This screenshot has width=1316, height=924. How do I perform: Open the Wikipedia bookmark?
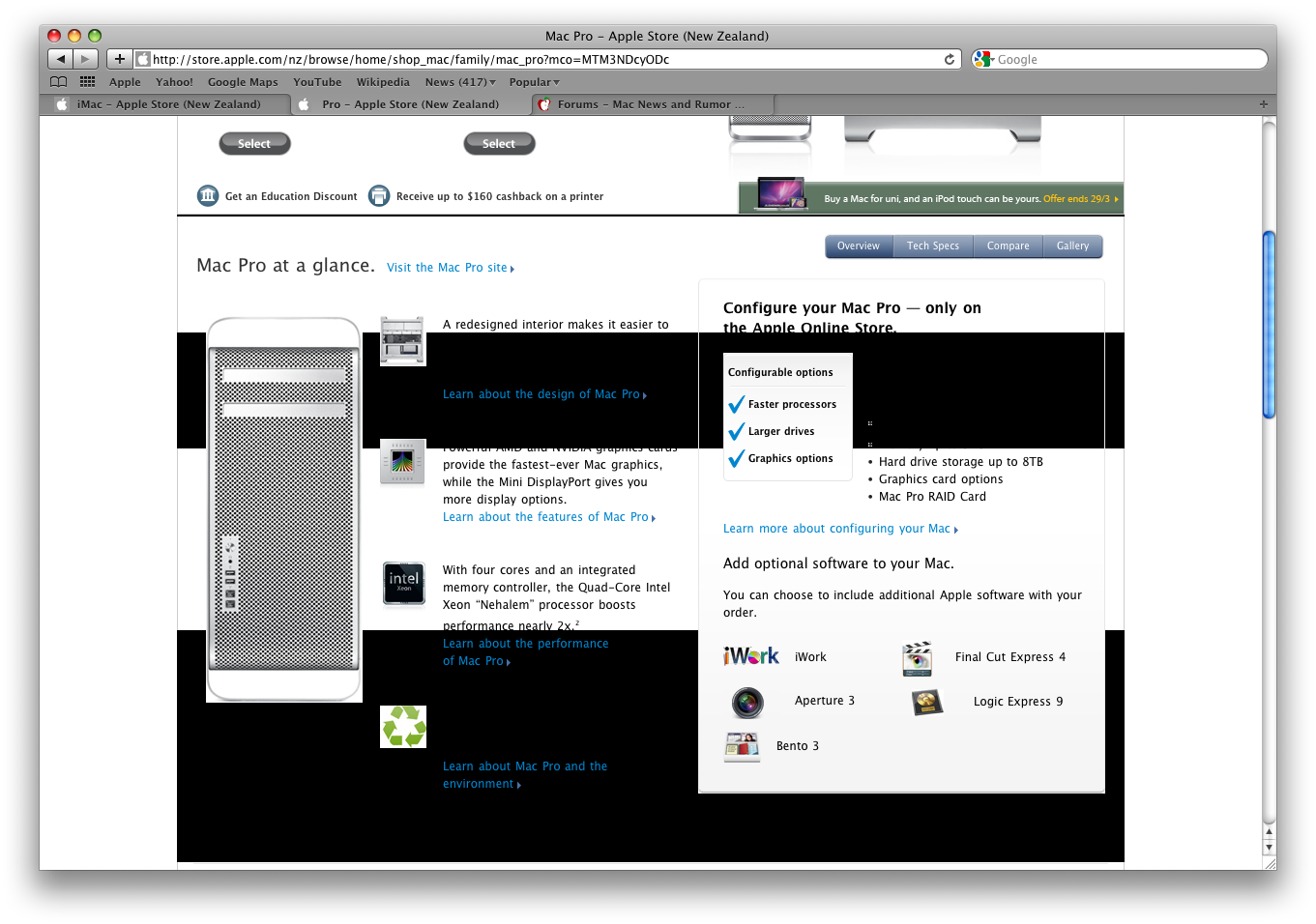(x=383, y=82)
